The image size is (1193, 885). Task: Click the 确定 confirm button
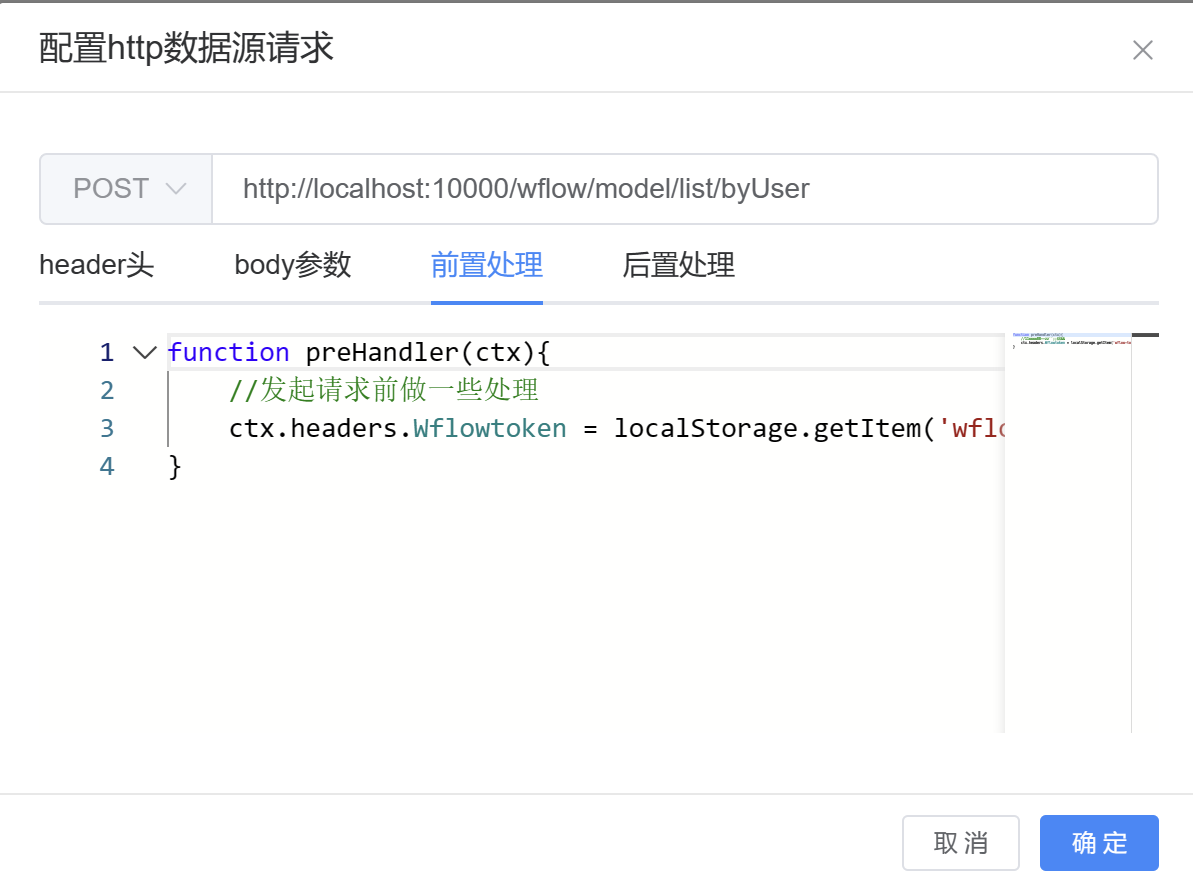1099,843
